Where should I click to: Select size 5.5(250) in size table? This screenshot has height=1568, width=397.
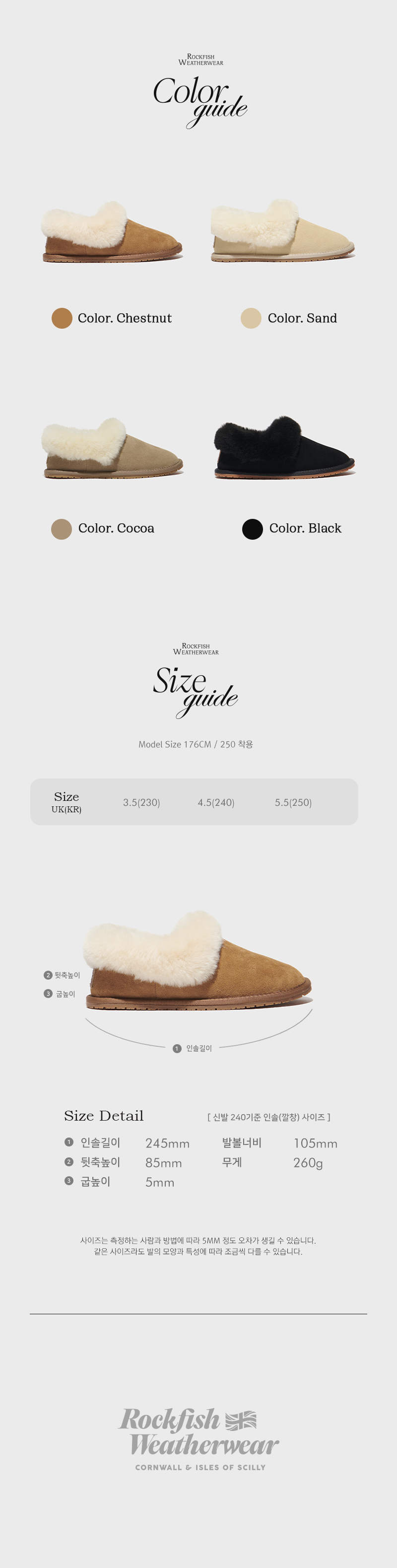[x=293, y=802]
